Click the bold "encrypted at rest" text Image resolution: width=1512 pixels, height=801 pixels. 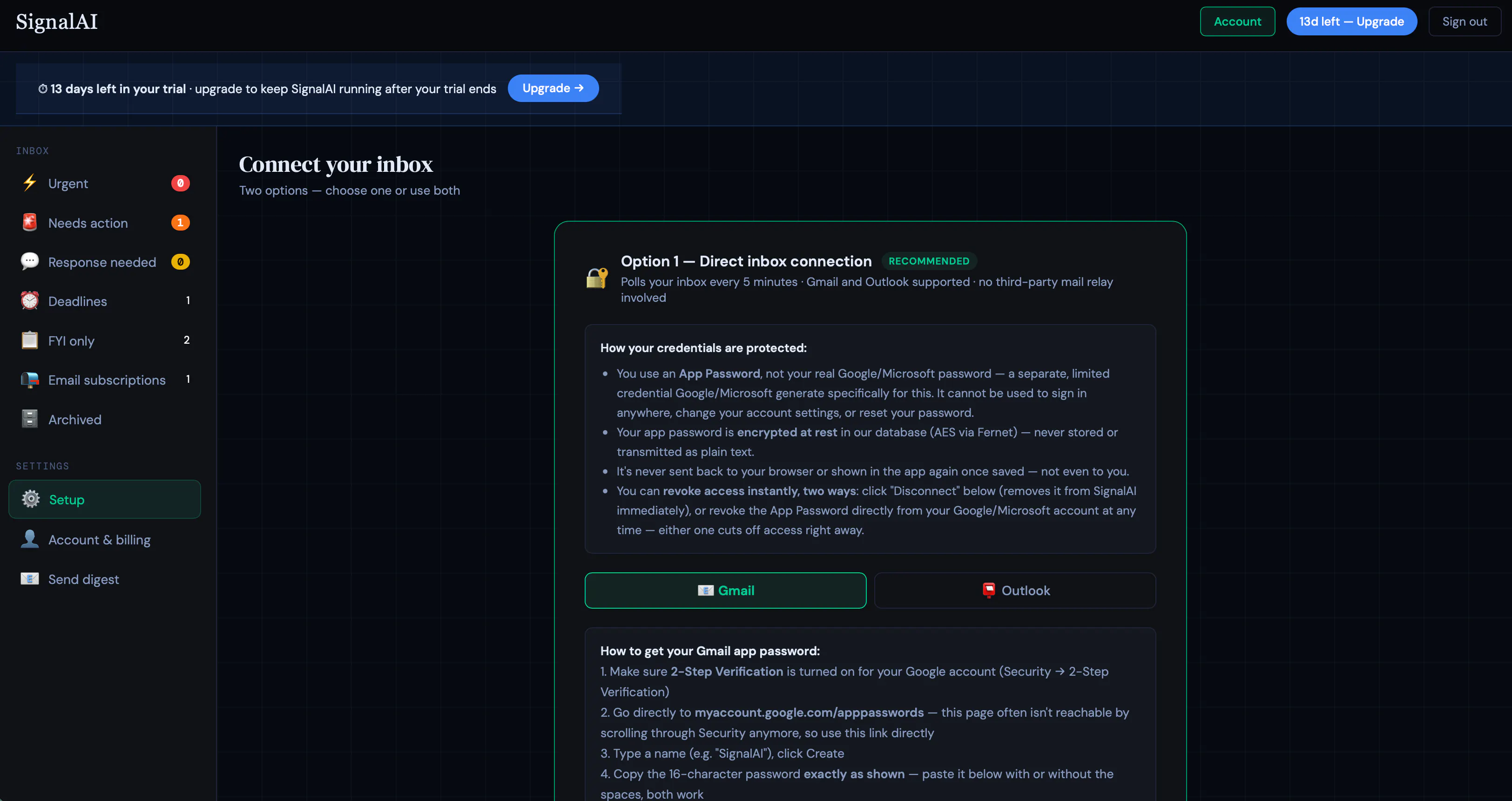787,432
